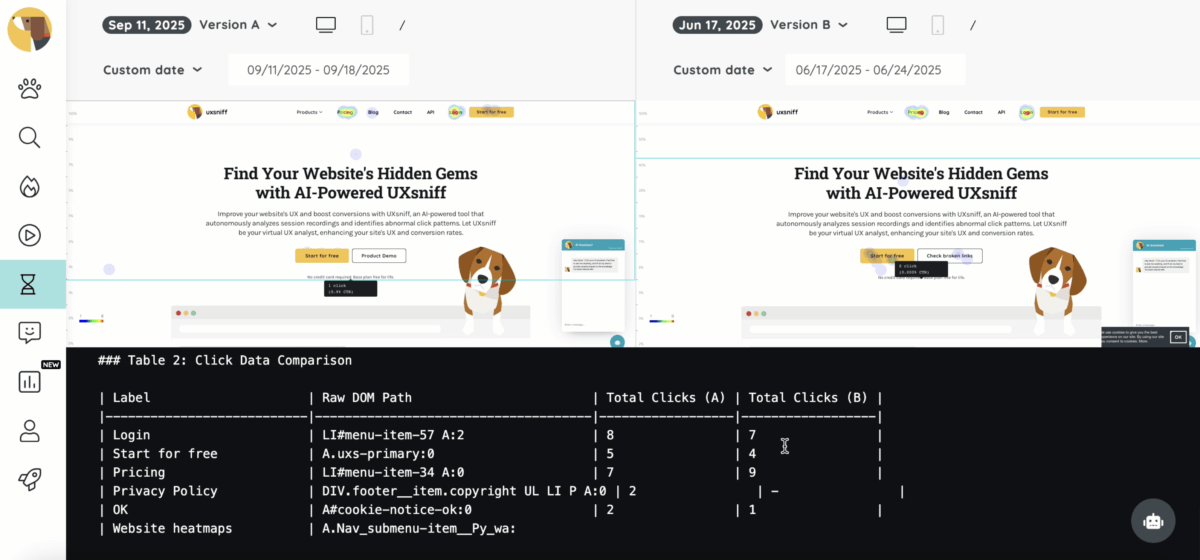Viewport: 1200px width, 560px height.
Task: Select the highlighted hourglass sidebar icon
Action: 30,284
